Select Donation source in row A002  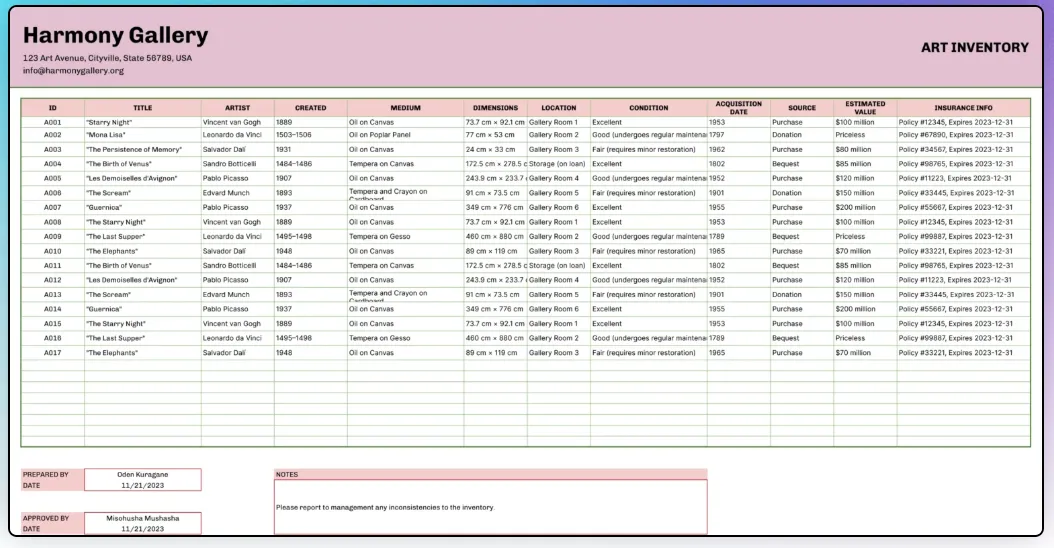tap(802, 135)
